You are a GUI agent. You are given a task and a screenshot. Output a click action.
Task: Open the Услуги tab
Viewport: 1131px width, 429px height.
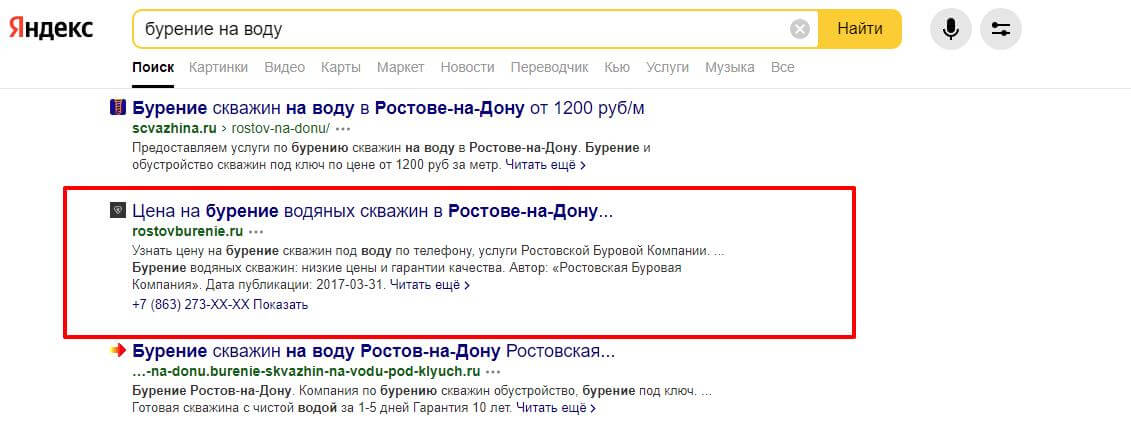667,67
